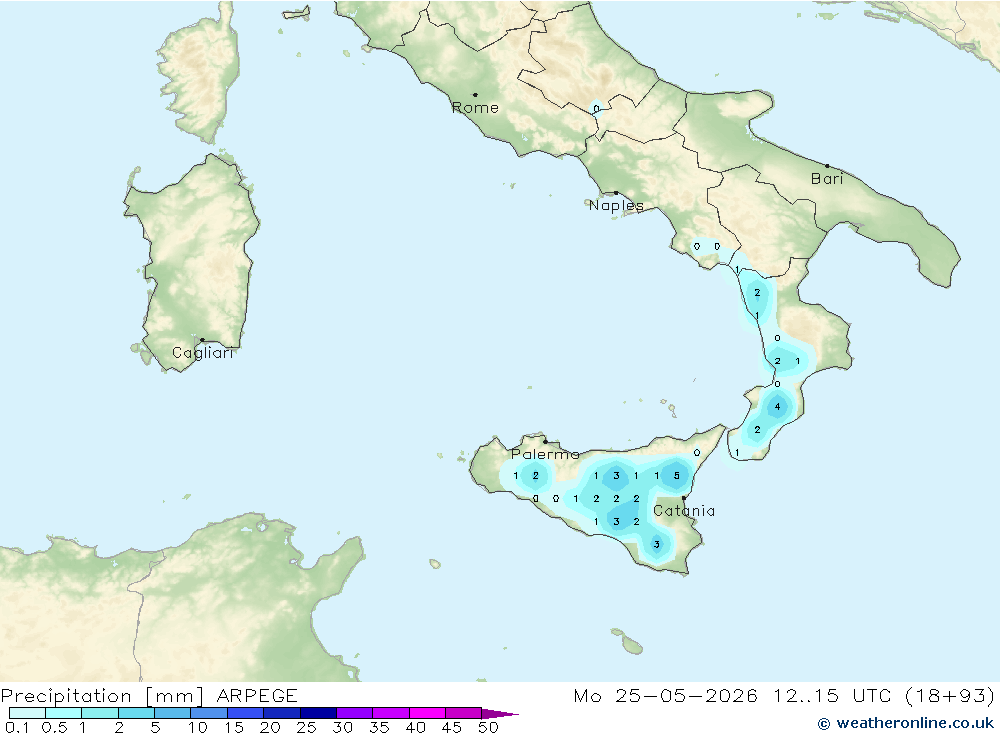Image resolution: width=1000 pixels, height=733 pixels.
Task: Click the legend label 50
Action: point(489,727)
